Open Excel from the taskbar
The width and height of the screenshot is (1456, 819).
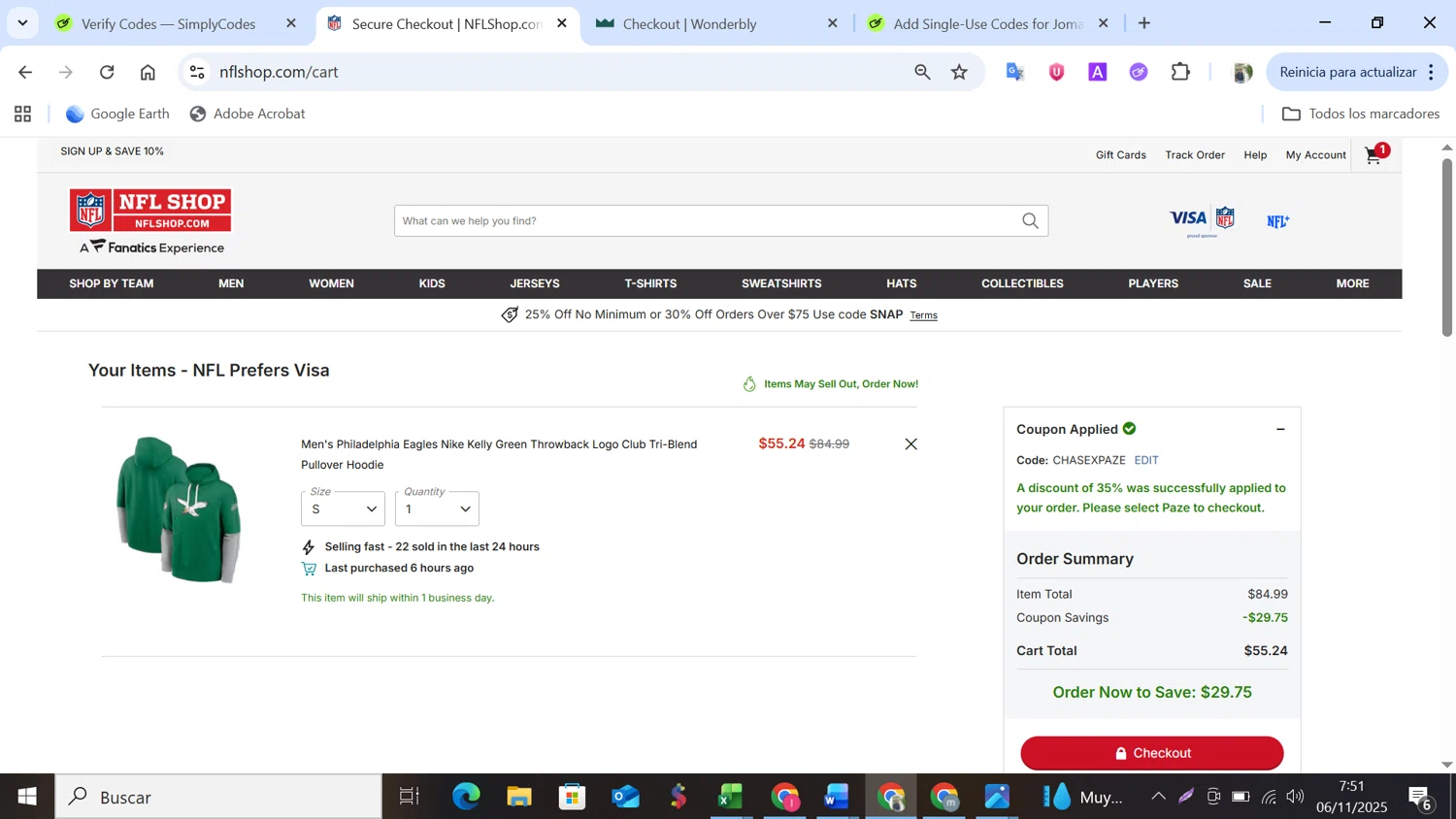(730, 797)
